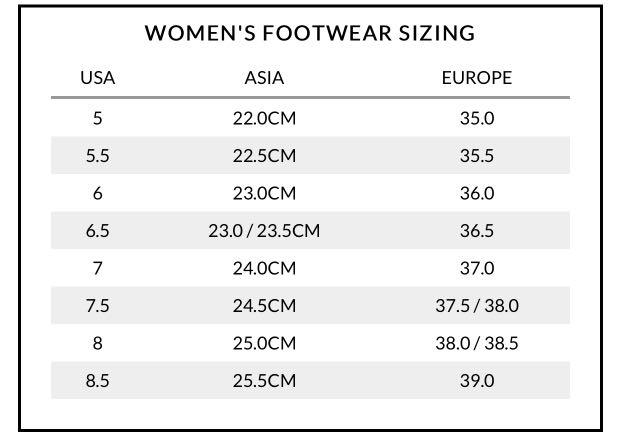Select Europe size 35.5
The width and height of the screenshot is (621, 433).
tap(477, 155)
